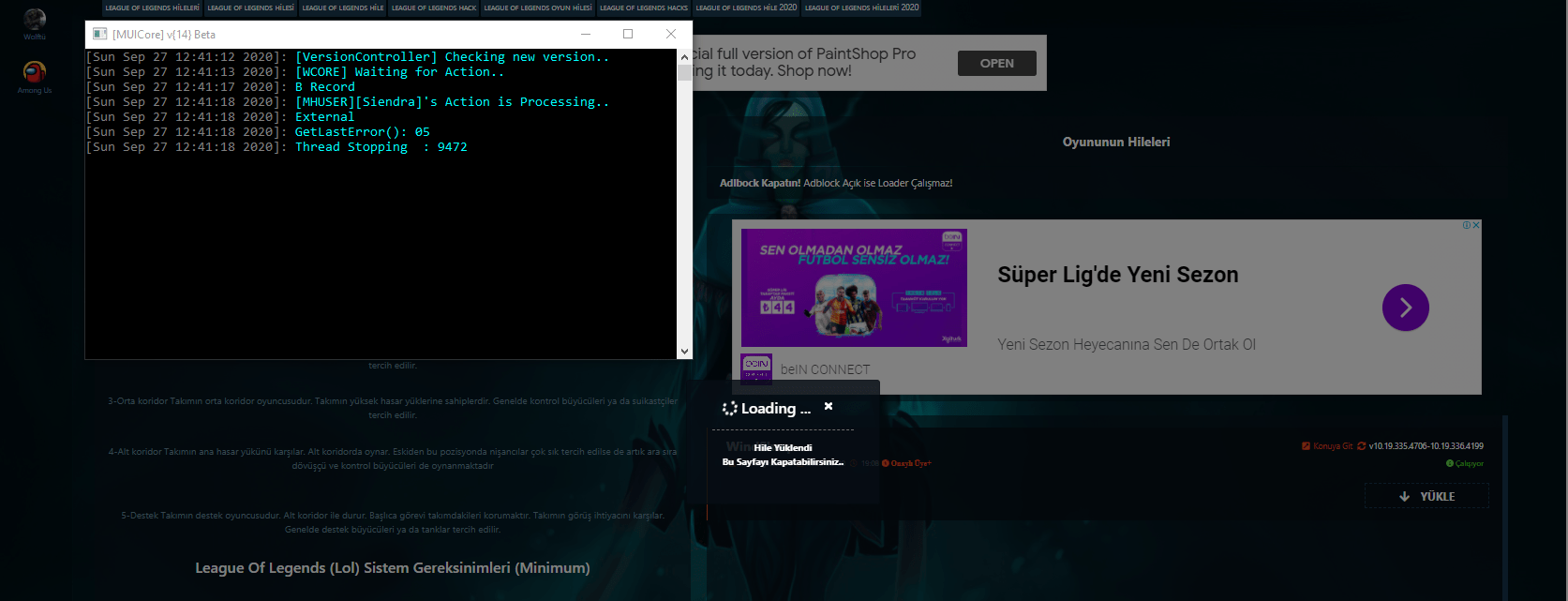1568x601 pixels.
Task: Click the green Çalışıyor status icon
Action: tap(1449, 463)
